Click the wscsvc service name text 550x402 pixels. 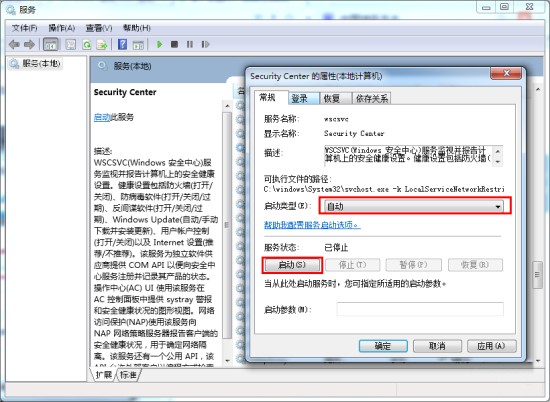[x=336, y=119]
